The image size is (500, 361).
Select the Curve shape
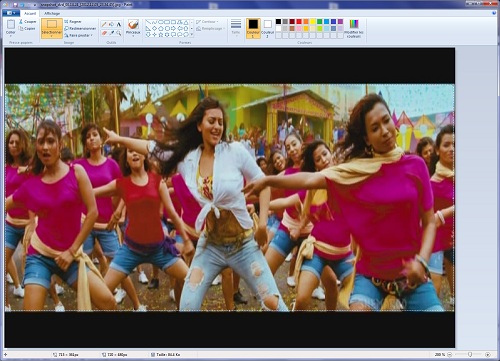pyautogui.click(x=154, y=22)
